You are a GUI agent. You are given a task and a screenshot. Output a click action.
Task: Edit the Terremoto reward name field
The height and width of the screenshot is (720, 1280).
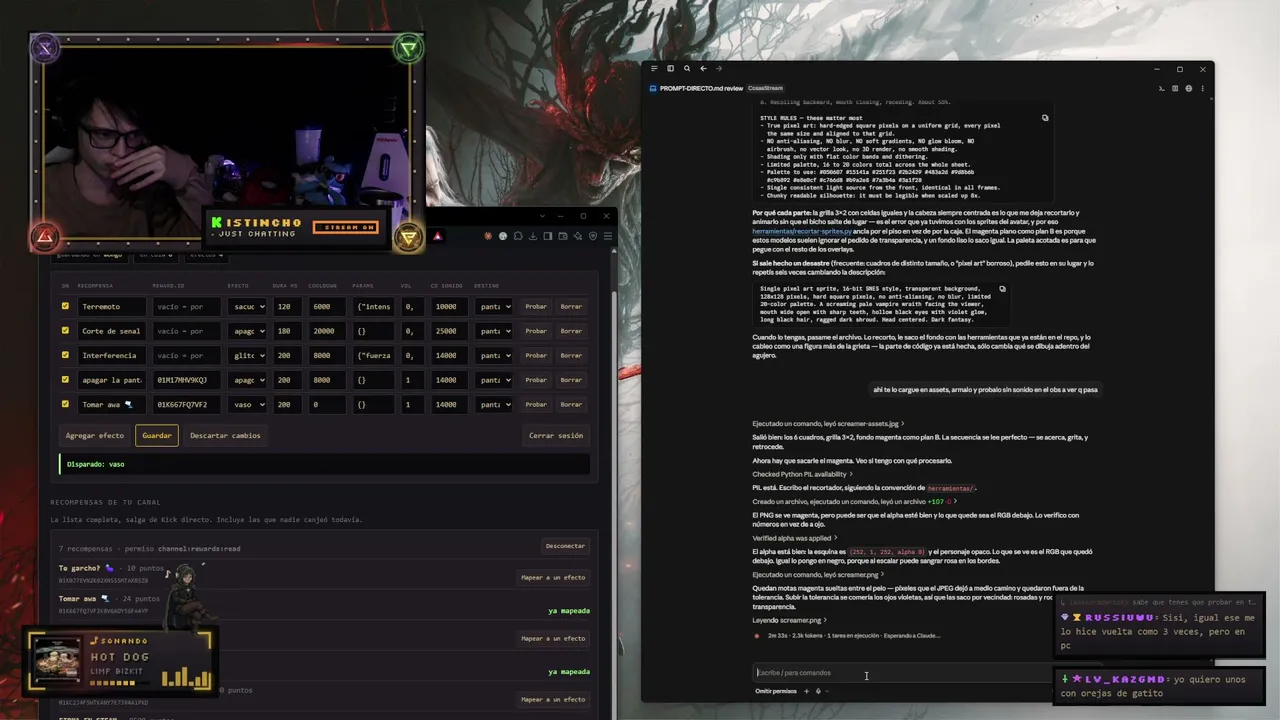(x=112, y=307)
